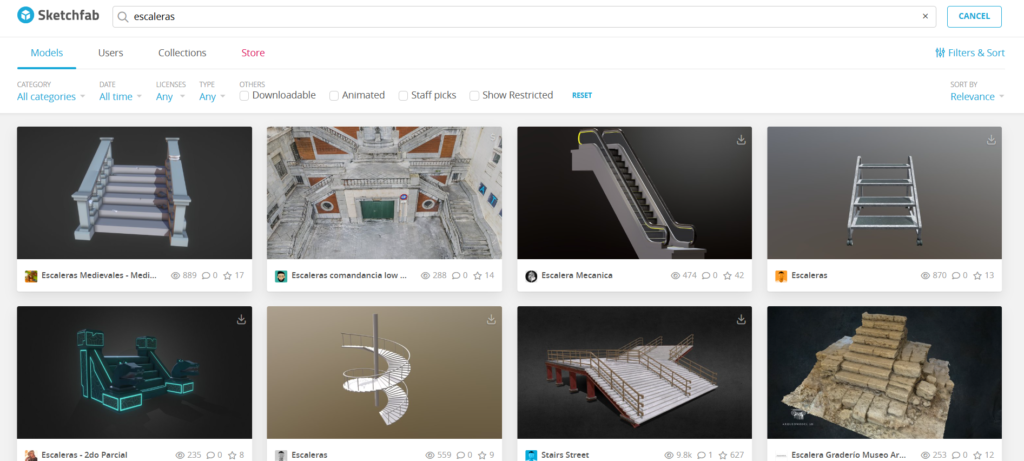
Task: Click the Sketchfab logo
Action: point(58,15)
